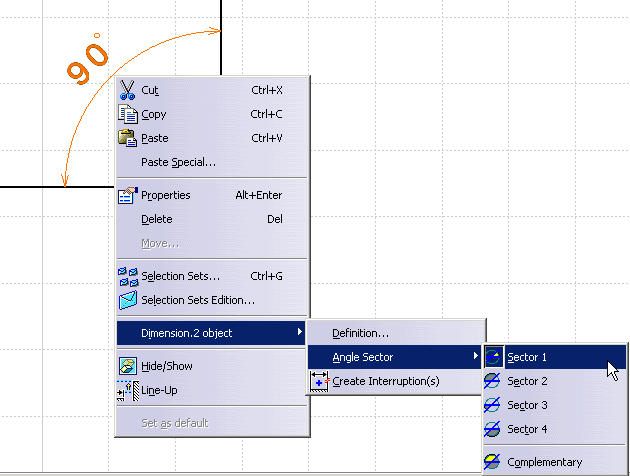This screenshot has height=476, width=630.
Task: Click the Copy pages icon
Action: [x=128, y=114]
